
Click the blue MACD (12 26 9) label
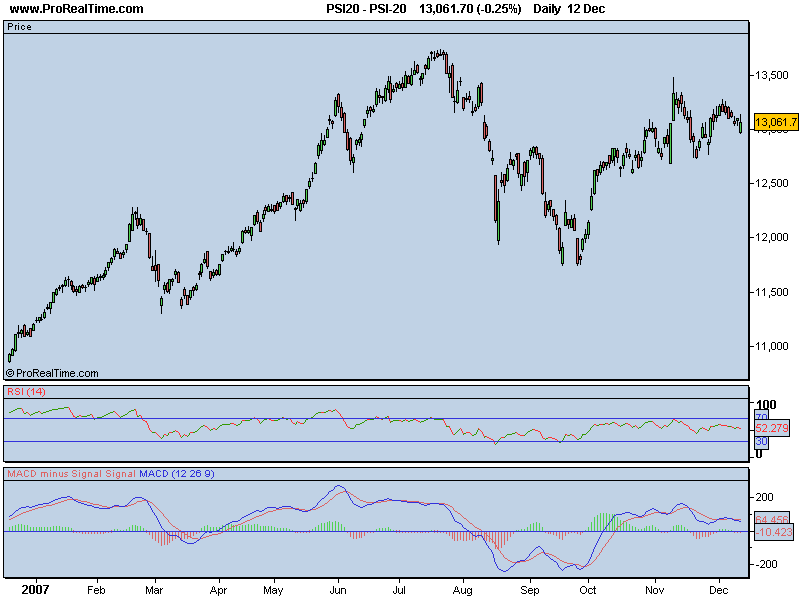point(177,474)
